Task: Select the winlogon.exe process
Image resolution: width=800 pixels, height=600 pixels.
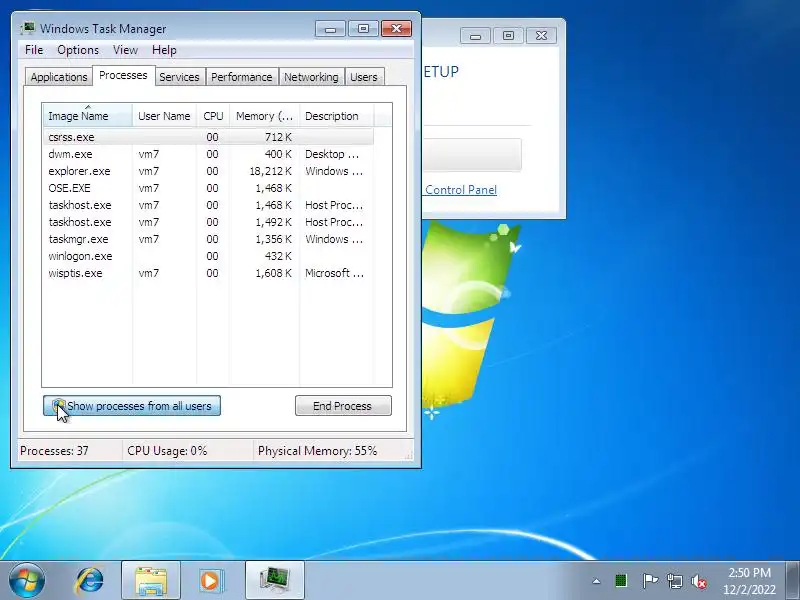Action: click(209, 256)
